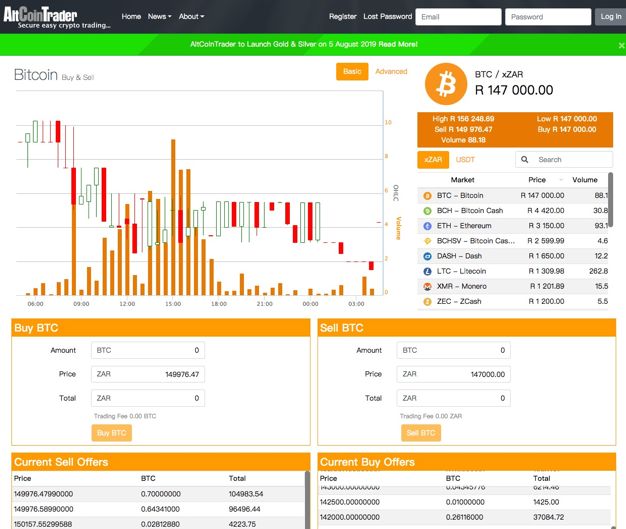Click the market list scrollbar
Image resolution: width=626 pixels, height=529 pixels.
coord(610,200)
